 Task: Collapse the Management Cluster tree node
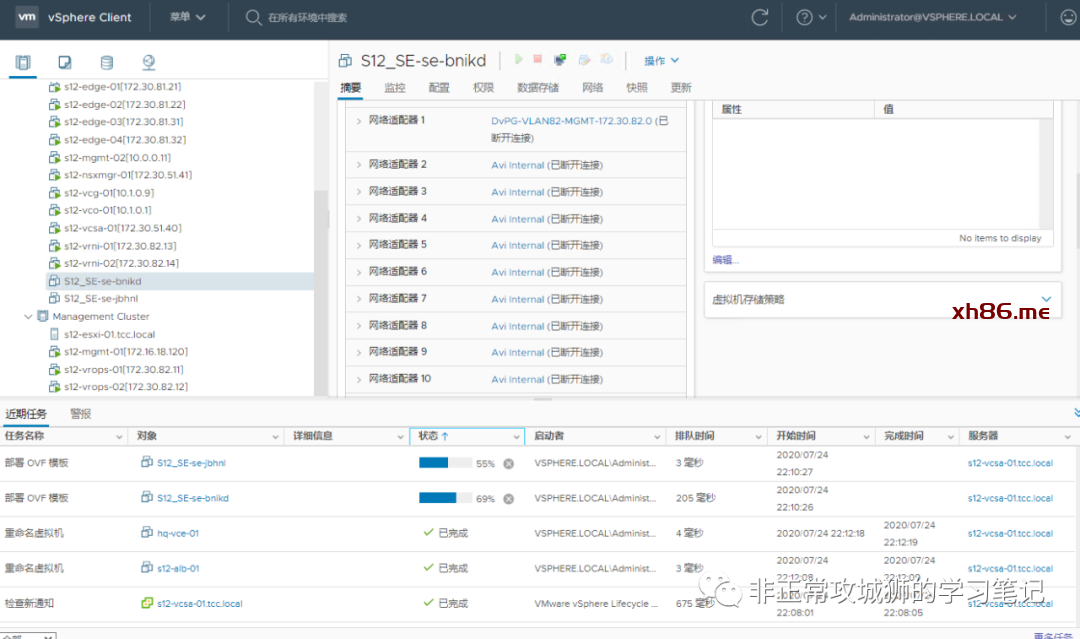click(28, 316)
